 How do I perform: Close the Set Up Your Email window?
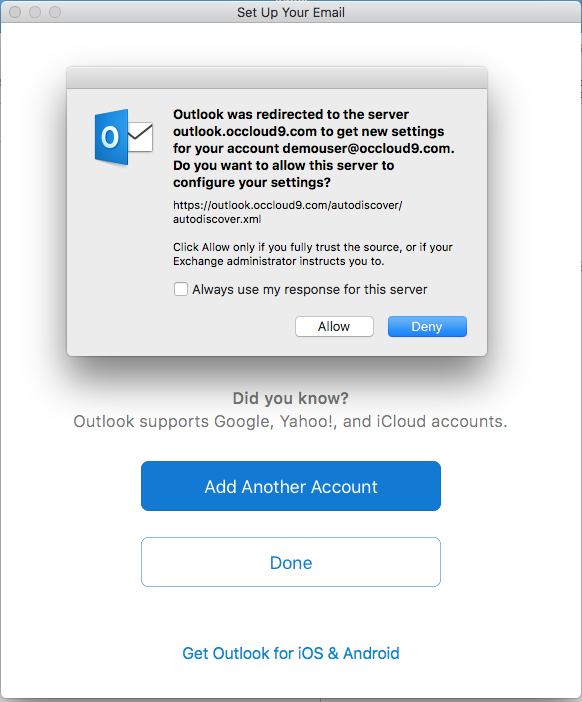click(15, 12)
